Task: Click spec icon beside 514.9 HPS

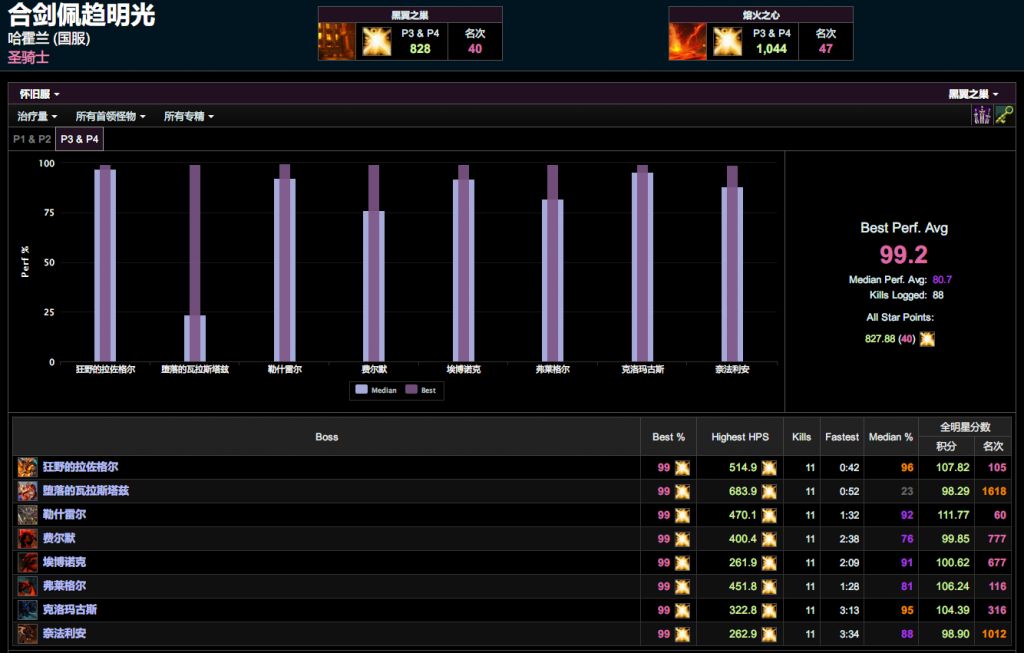Action: (x=769, y=468)
